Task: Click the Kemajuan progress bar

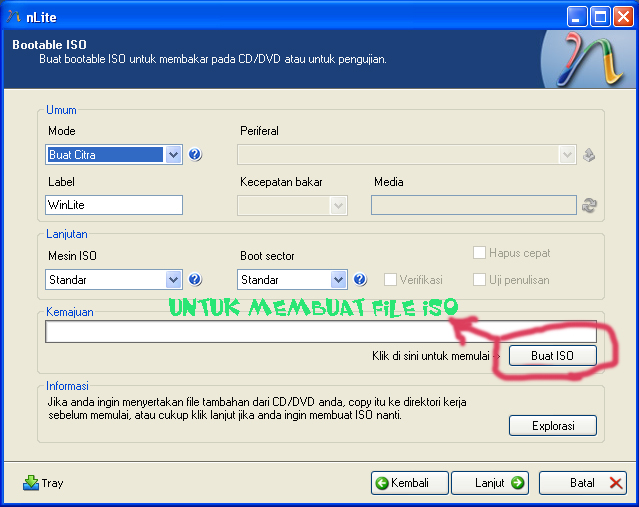Action: [321, 331]
